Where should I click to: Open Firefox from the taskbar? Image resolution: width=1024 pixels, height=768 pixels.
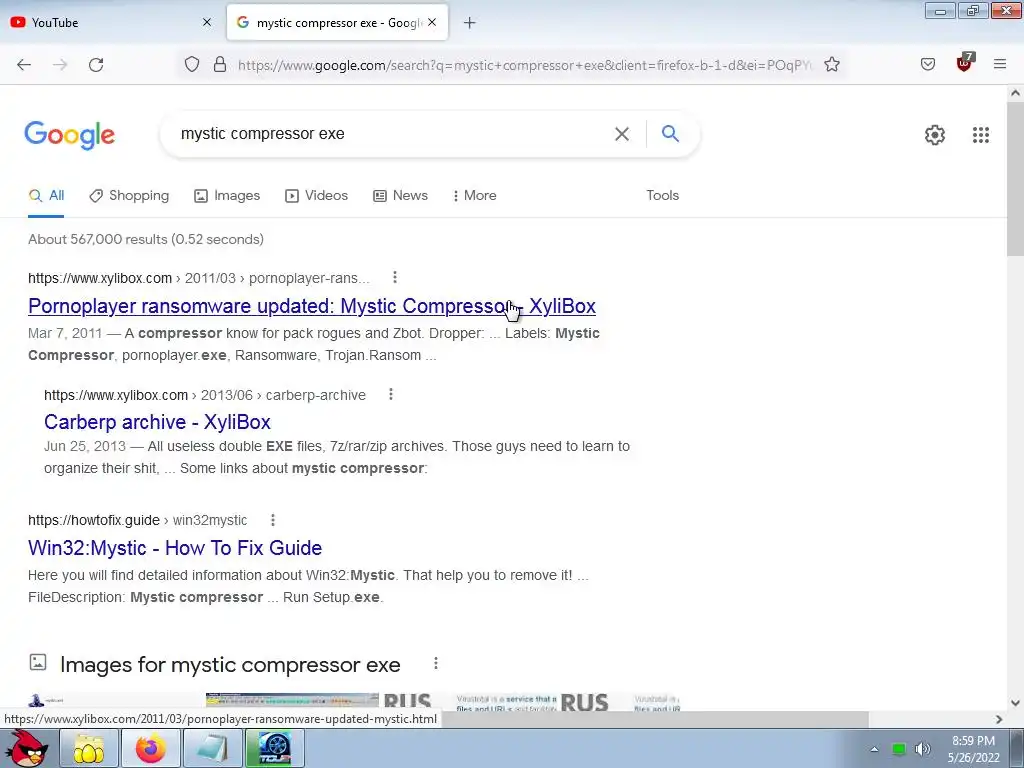[151, 748]
